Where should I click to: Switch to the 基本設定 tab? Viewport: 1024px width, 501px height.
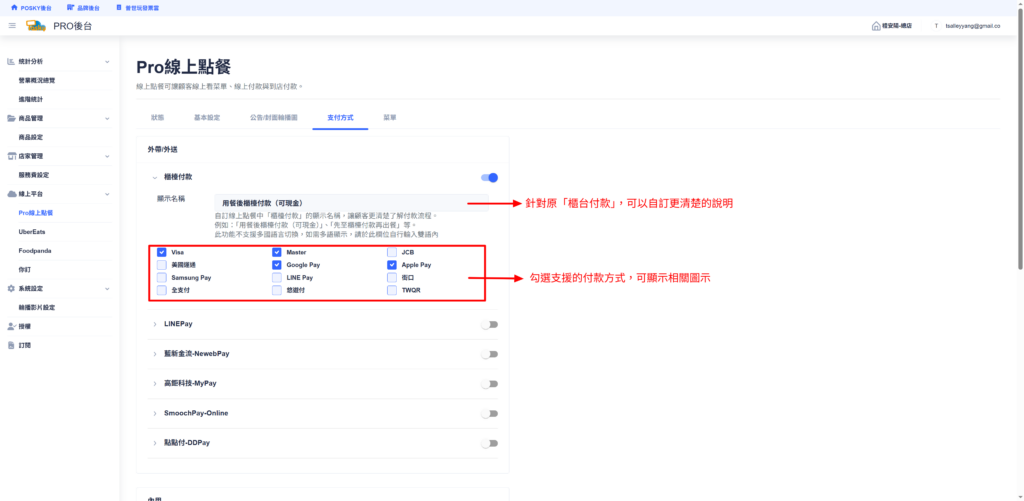click(207, 118)
